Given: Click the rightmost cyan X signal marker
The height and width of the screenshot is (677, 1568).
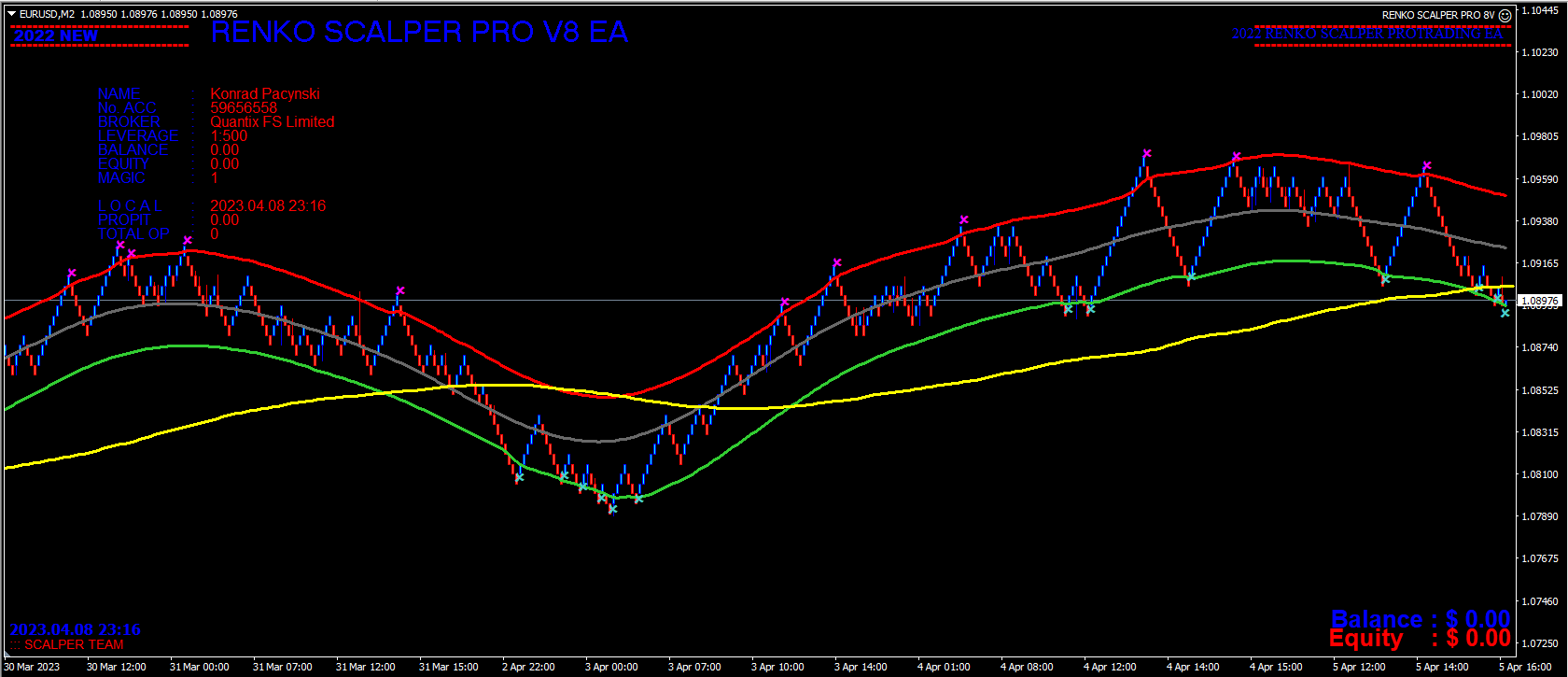Looking at the screenshot, I should click(x=1505, y=313).
